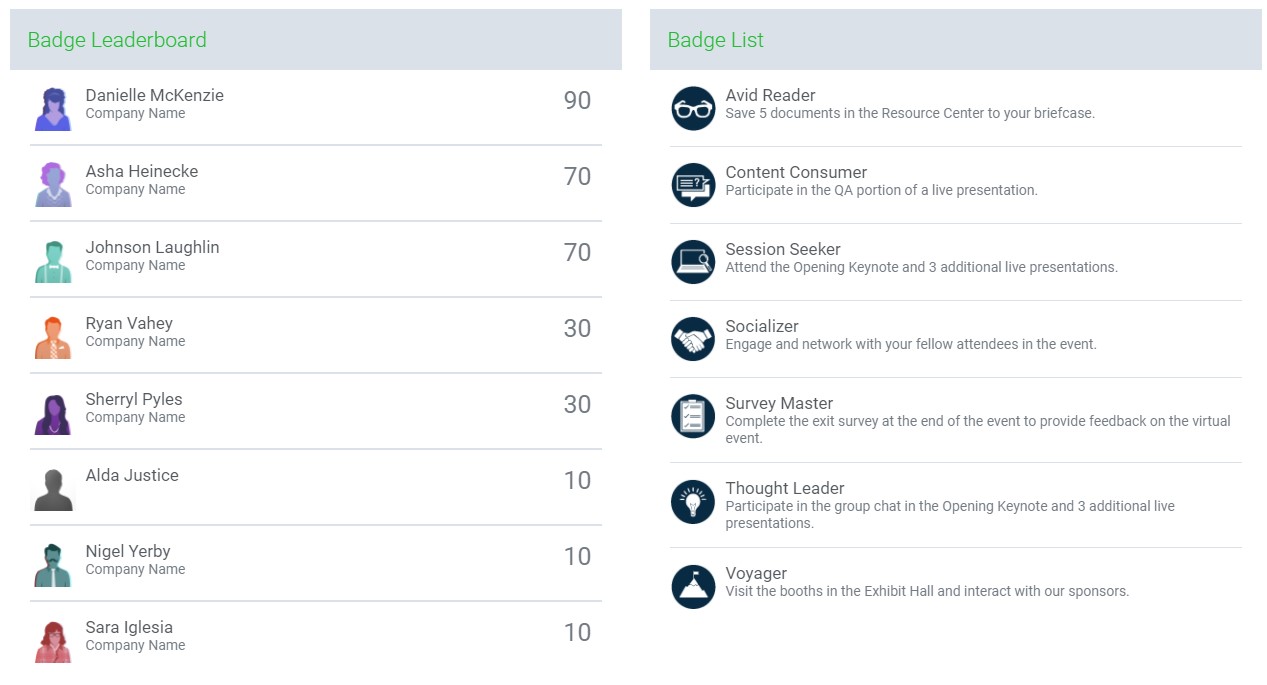1267x685 pixels.
Task: Open the Thought Leader badge title
Action: pos(785,488)
